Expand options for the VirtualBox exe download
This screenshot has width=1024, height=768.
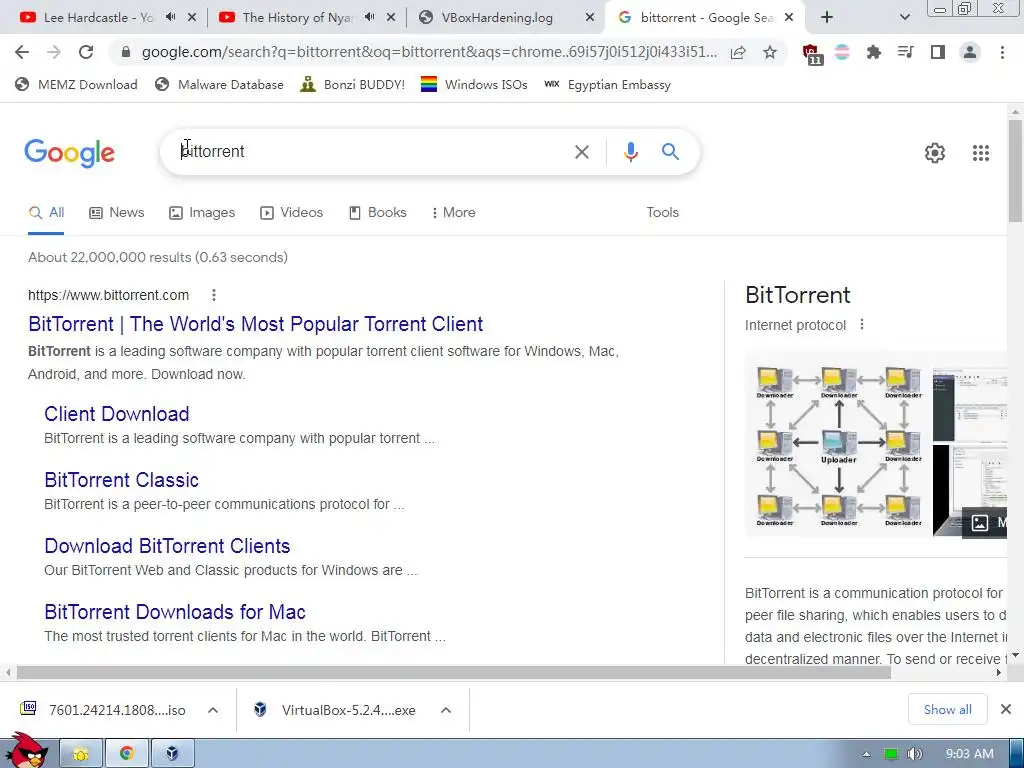446,710
